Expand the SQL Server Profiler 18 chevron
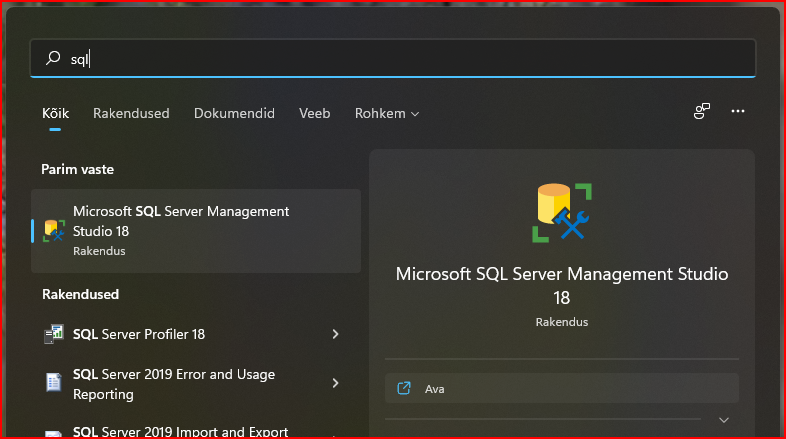The image size is (786, 439). [335, 334]
